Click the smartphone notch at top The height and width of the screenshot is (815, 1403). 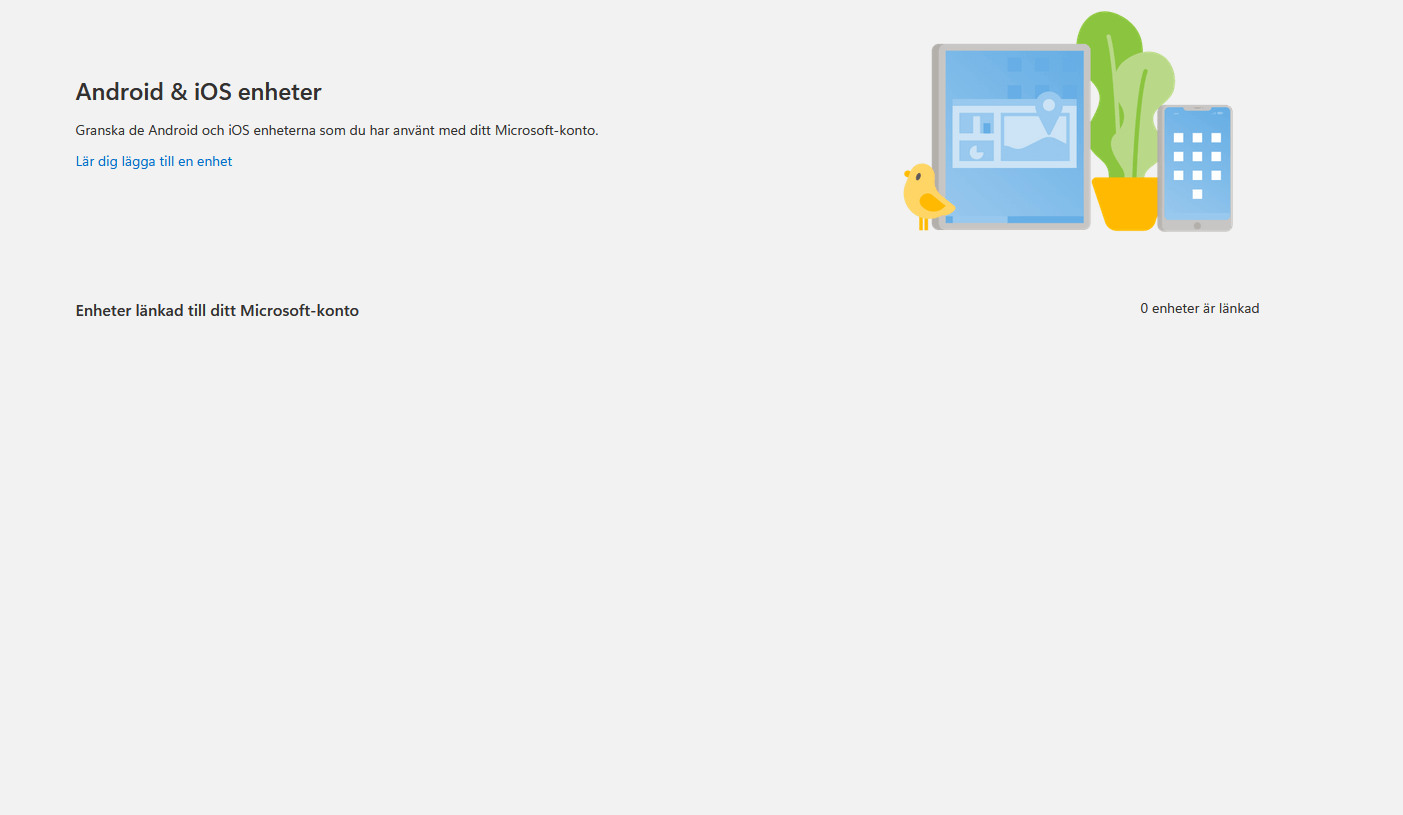click(1197, 108)
